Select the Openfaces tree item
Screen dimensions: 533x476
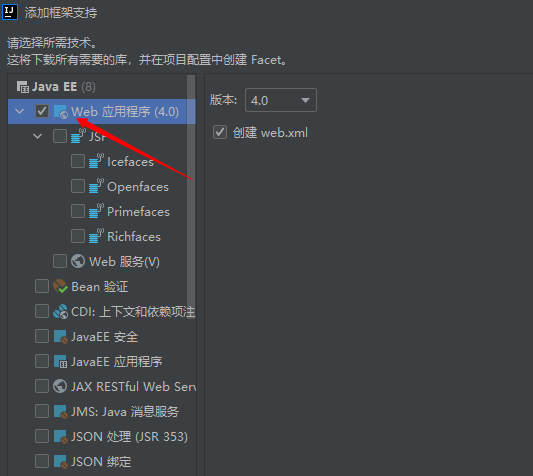point(138,187)
